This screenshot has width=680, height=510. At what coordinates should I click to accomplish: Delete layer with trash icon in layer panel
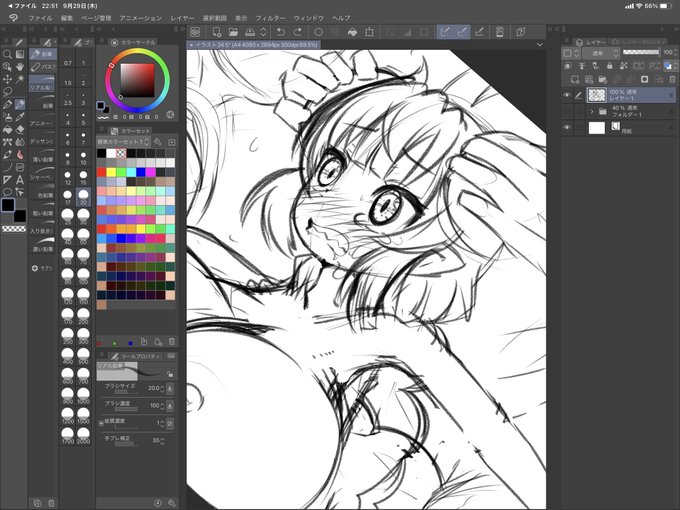point(672,79)
